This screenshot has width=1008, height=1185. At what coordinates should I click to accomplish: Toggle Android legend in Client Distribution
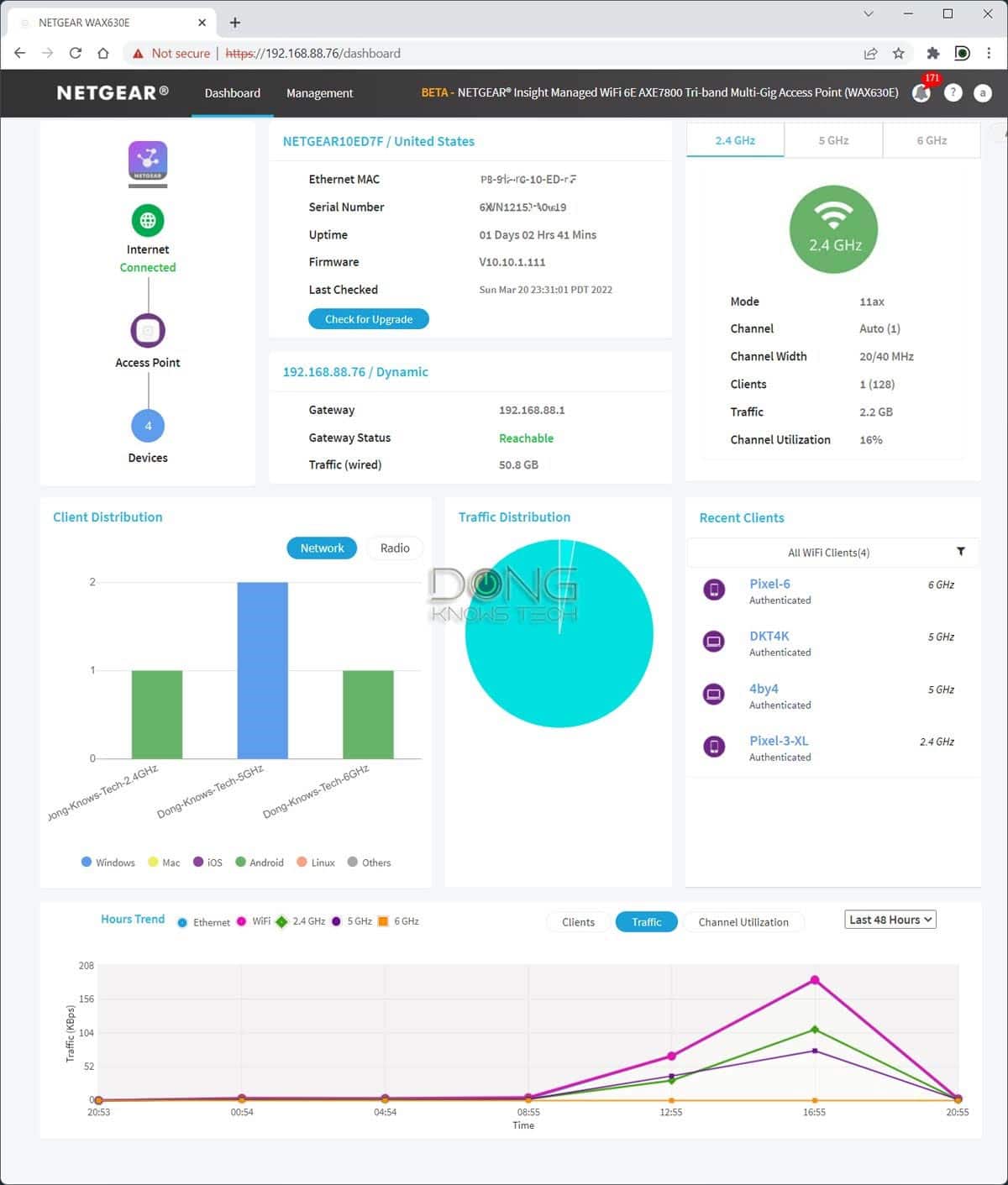coord(260,863)
